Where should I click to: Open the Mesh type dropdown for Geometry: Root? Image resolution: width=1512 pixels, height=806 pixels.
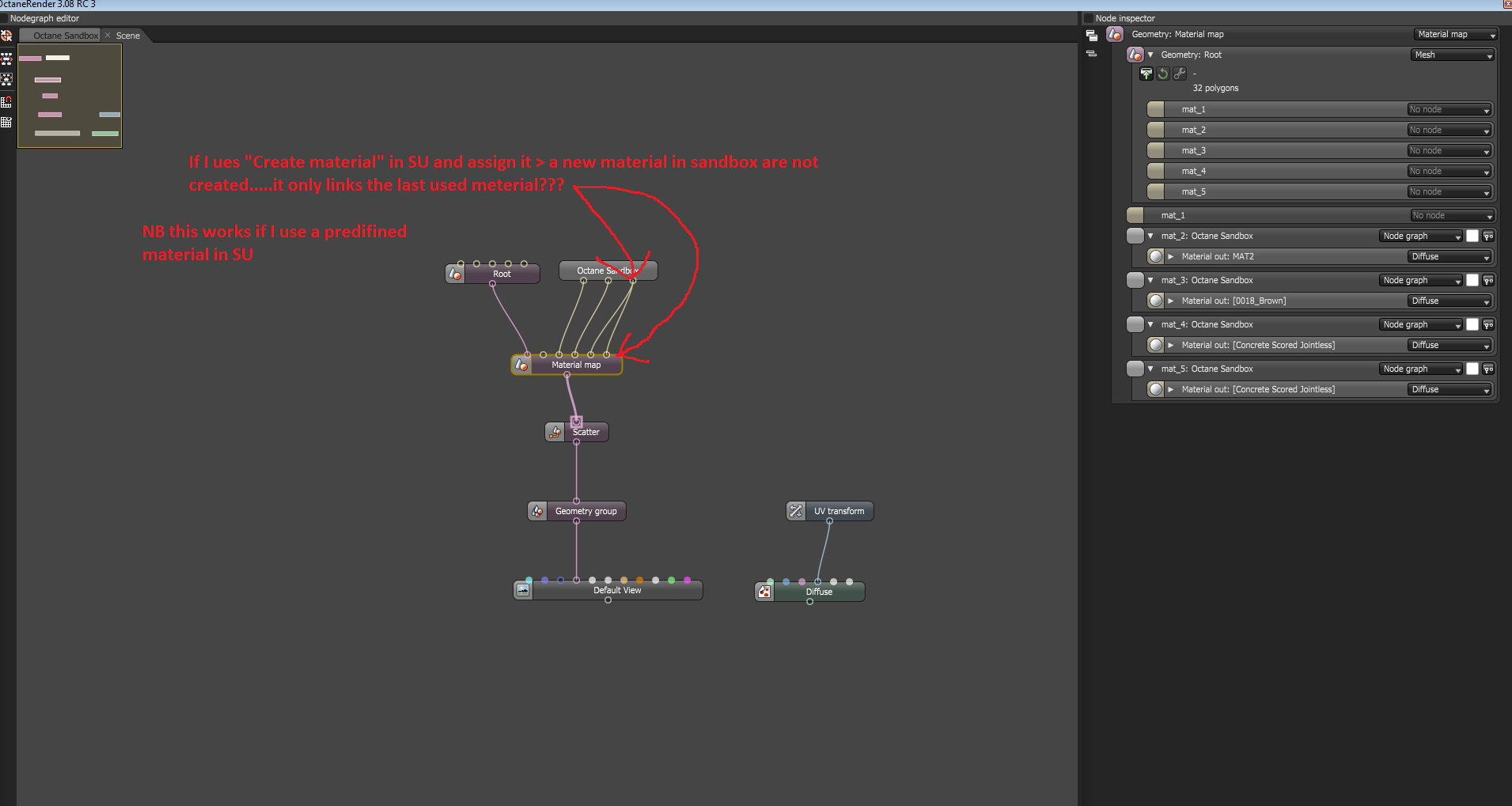click(1453, 55)
